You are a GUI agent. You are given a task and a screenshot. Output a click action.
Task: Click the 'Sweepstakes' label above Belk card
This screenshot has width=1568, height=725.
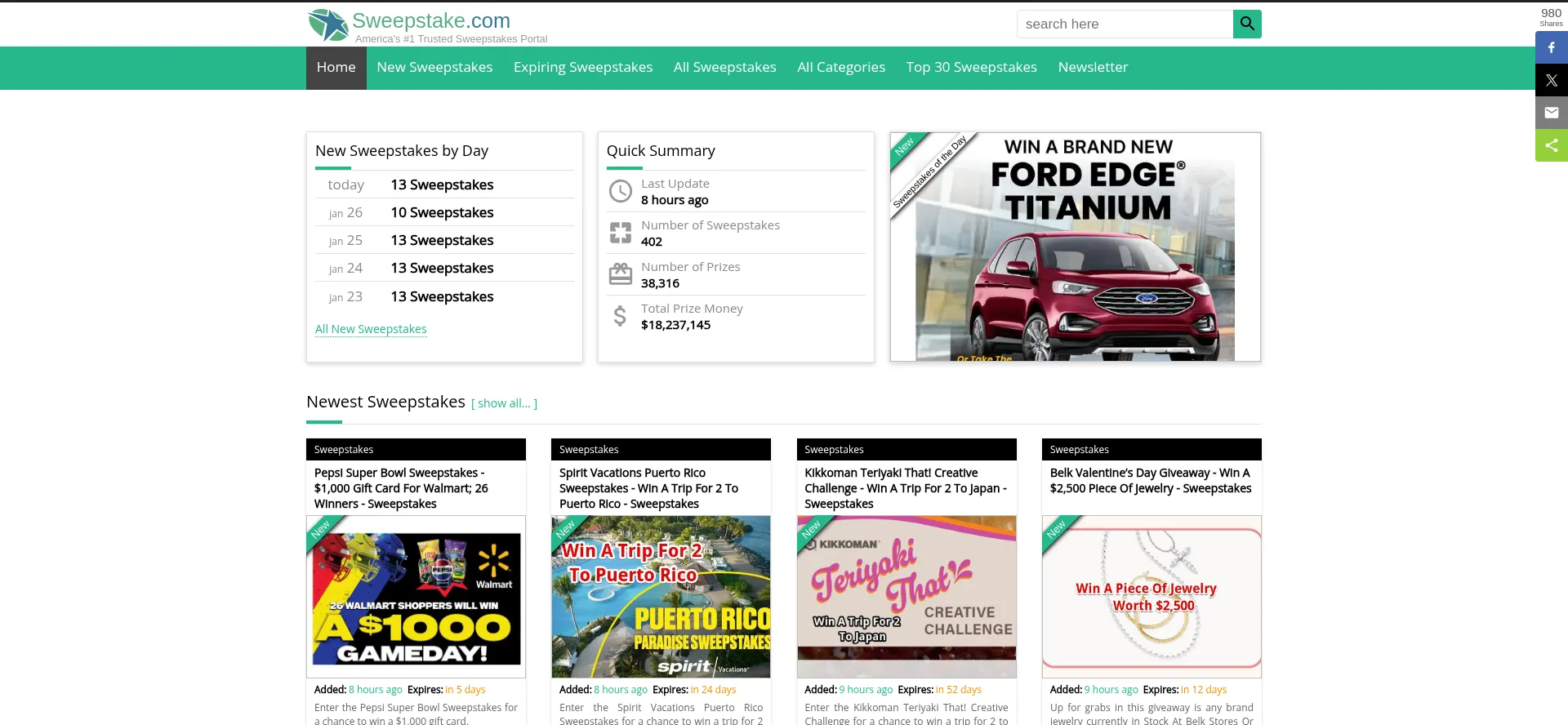1080,450
